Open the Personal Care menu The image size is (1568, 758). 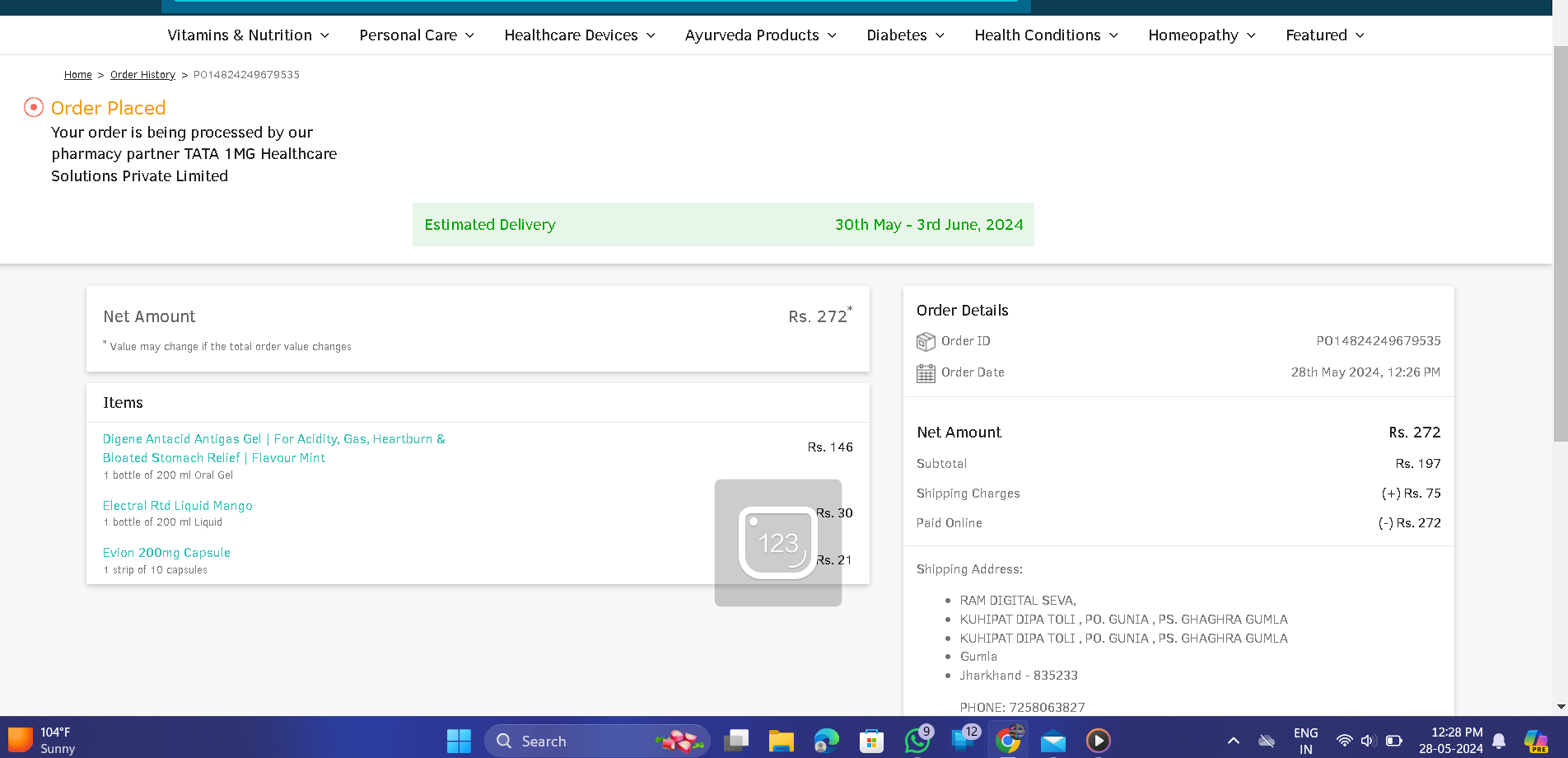417,35
